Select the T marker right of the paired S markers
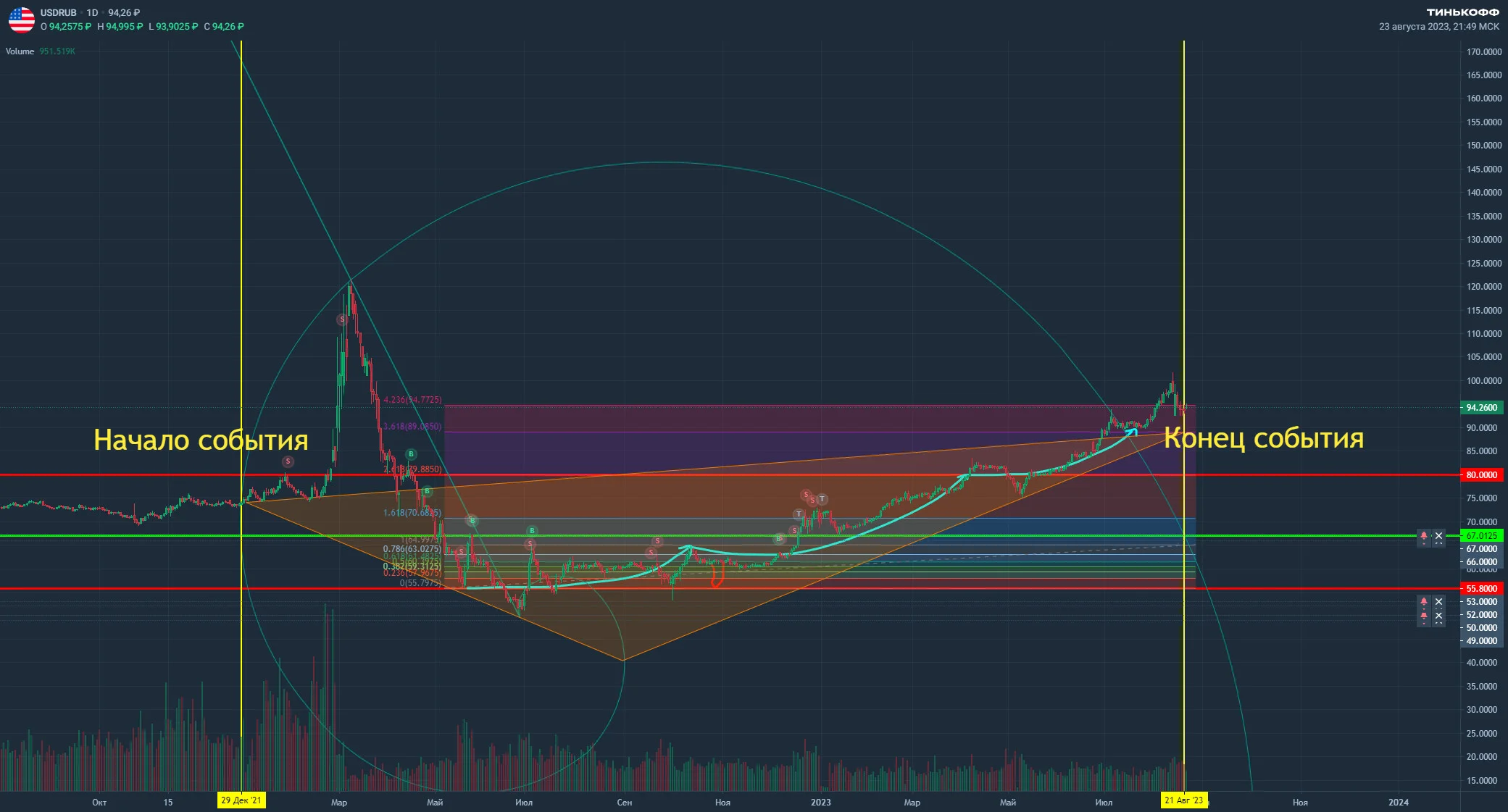This screenshot has height=812, width=1508. pos(822,499)
